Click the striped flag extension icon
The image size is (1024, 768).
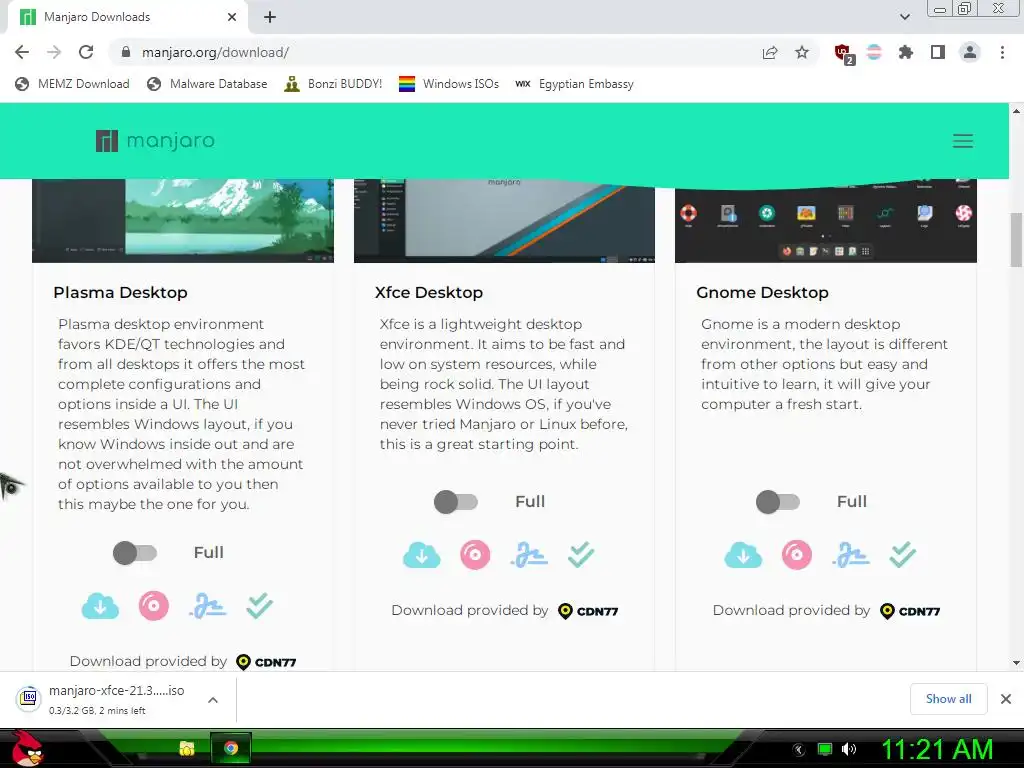tap(874, 52)
